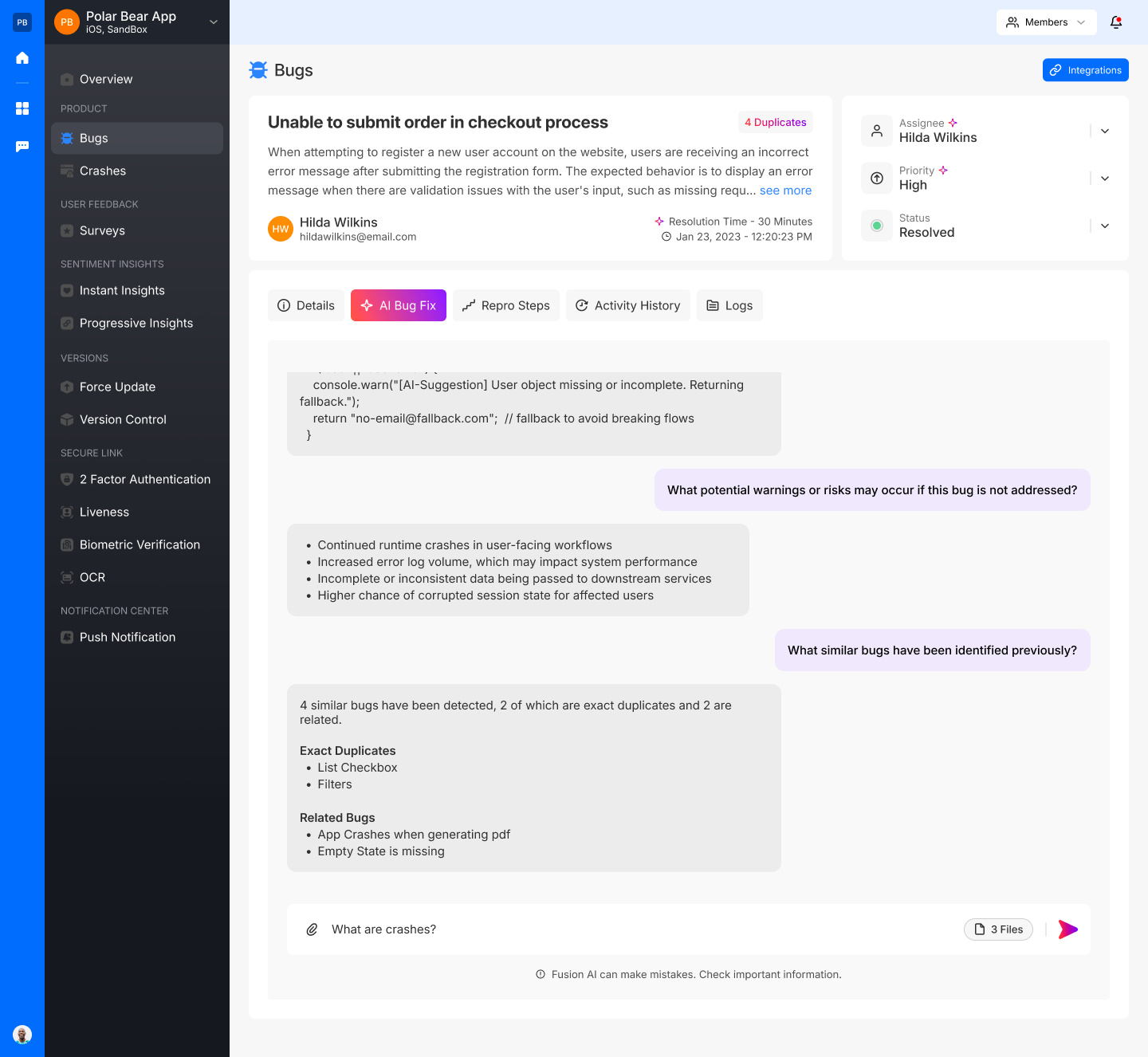Screen dimensions: 1148x1057
Task: Expand the Priority dropdown chevron
Action: (x=1104, y=179)
